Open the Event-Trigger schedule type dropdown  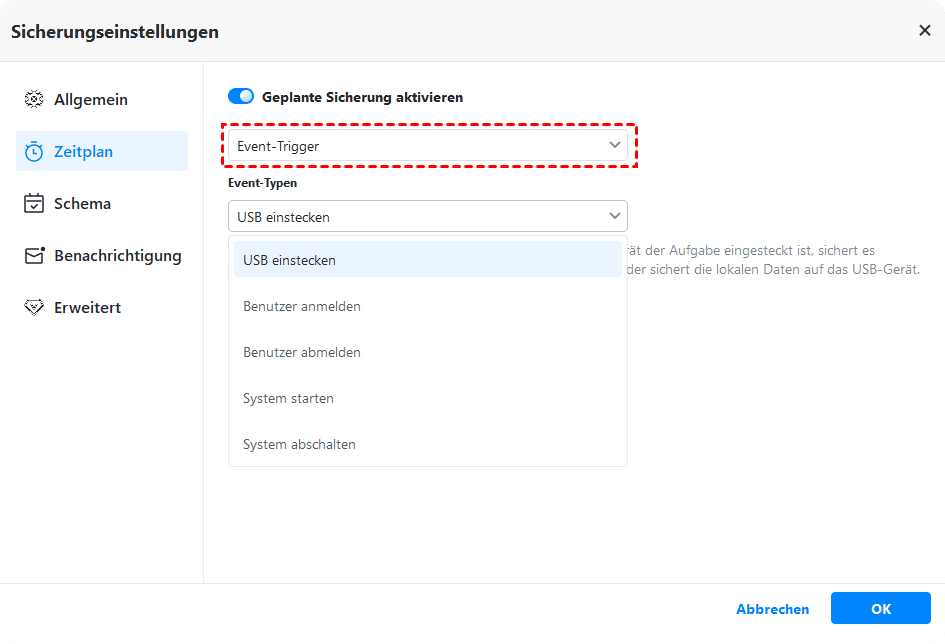click(427, 146)
